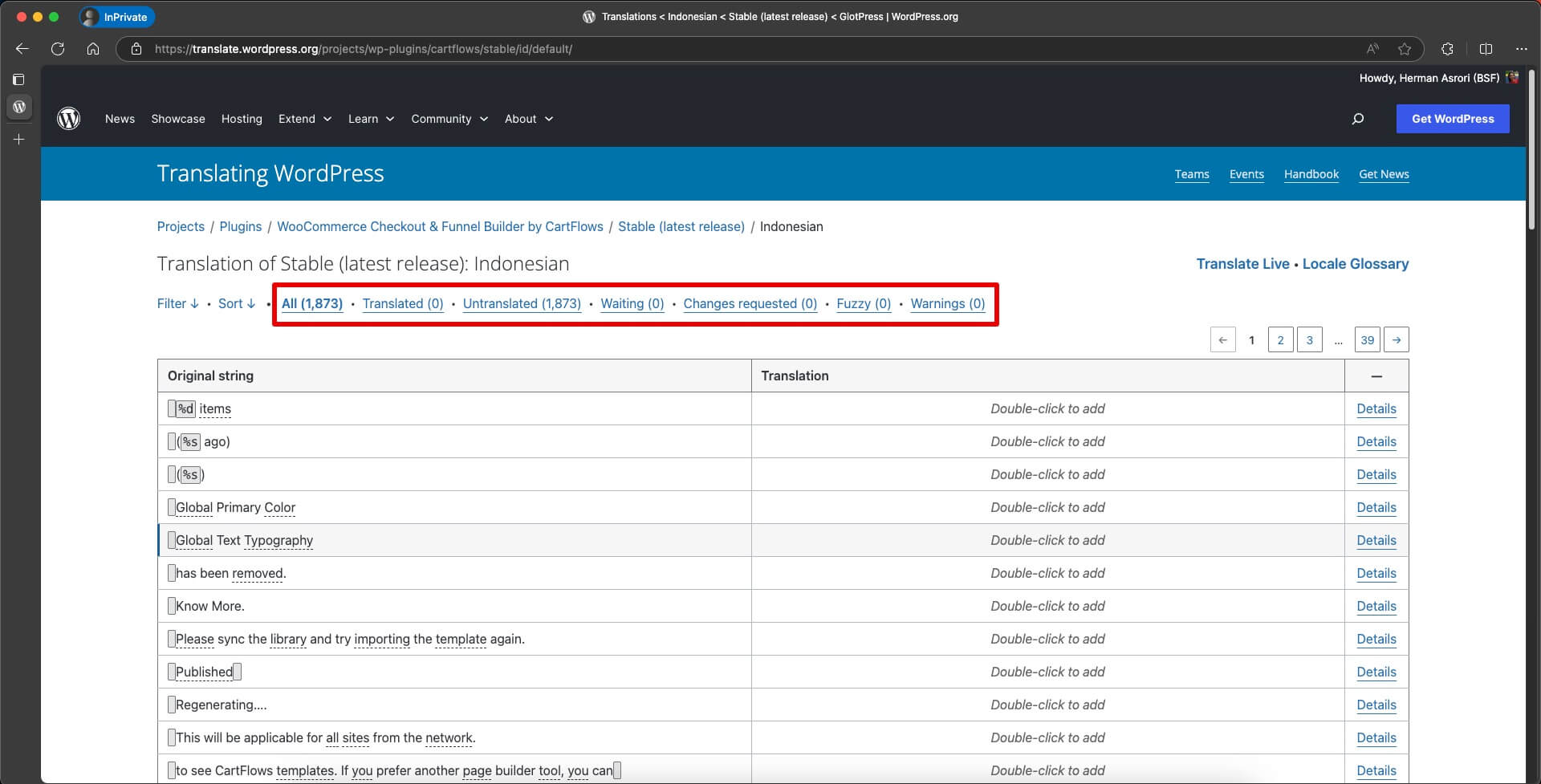The image size is (1541, 784).
Task: Open the Filter options expander
Action: tap(177, 303)
